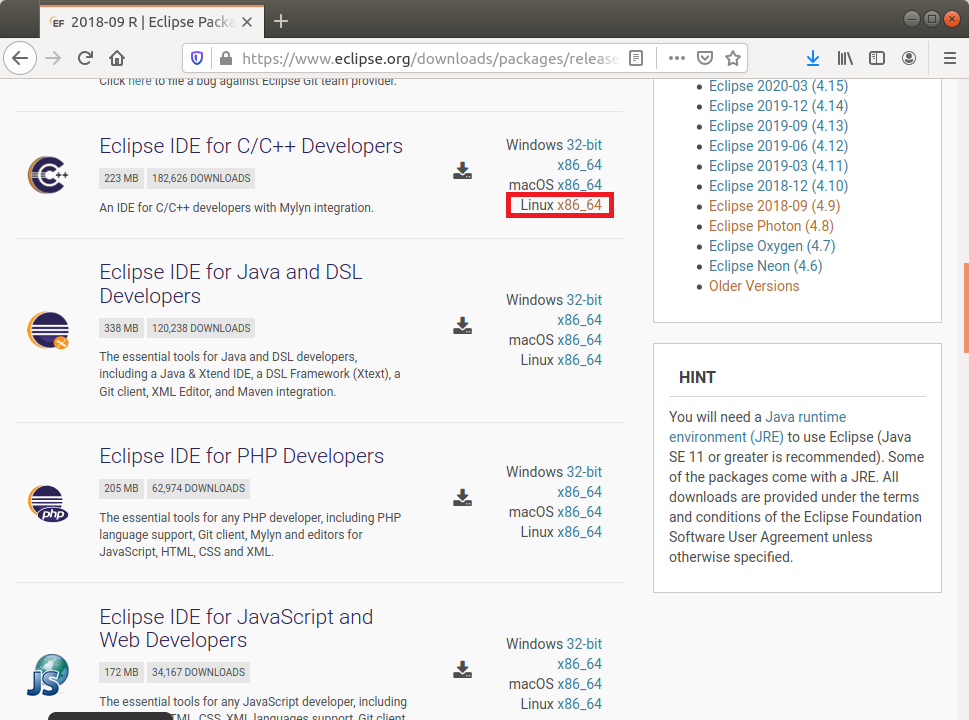969x720 pixels.
Task: Download C/C++ Linux x86_64 build
Action: tap(579, 205)
